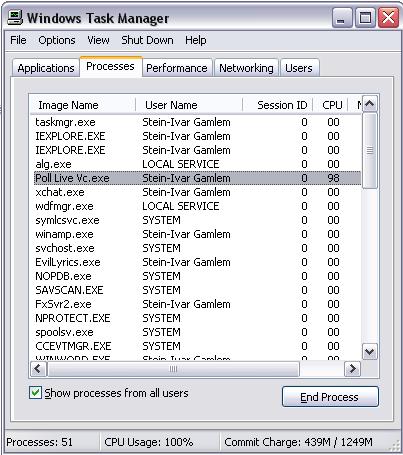The height and width of the screenshot is (455, 403).
Task: Select the NPROTECT.EXE process
Action: pos(197,318)
